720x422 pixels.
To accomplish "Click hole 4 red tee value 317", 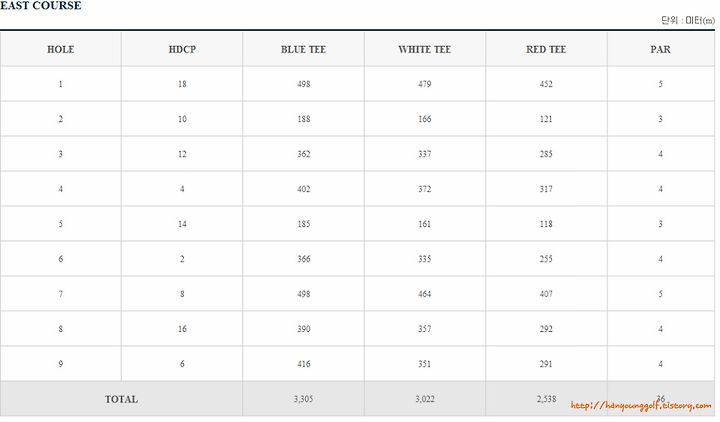I will [546, 189].
